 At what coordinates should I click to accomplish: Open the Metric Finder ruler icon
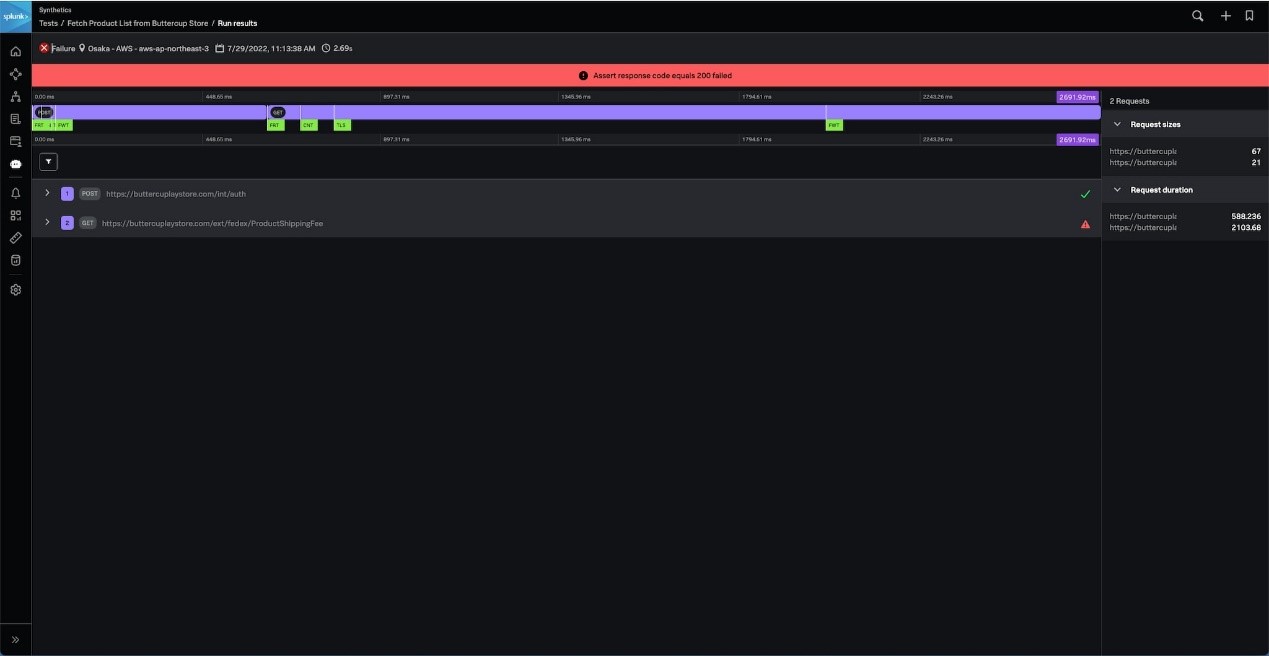point(15,238)
